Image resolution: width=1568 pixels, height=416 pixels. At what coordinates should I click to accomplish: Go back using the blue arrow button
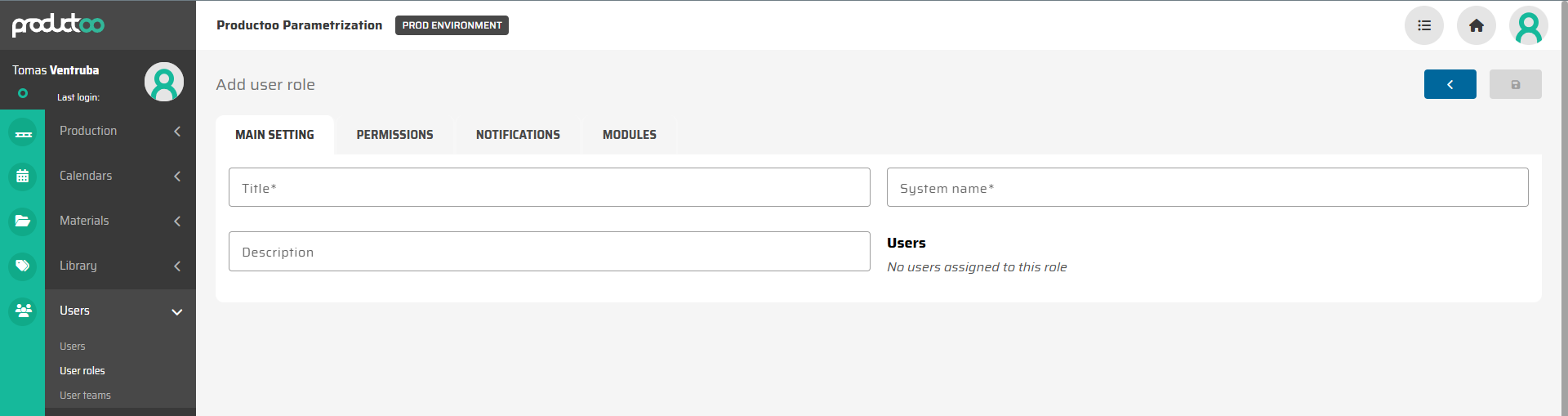click(1450, 84)
